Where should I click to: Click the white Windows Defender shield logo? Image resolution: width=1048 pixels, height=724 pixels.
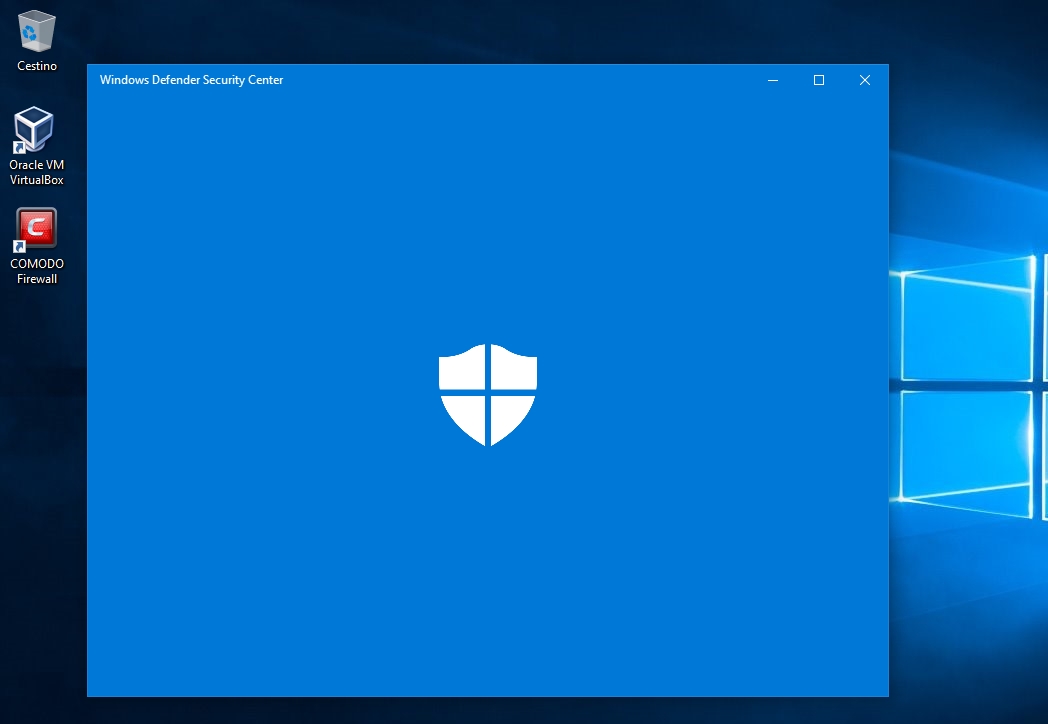488,395
